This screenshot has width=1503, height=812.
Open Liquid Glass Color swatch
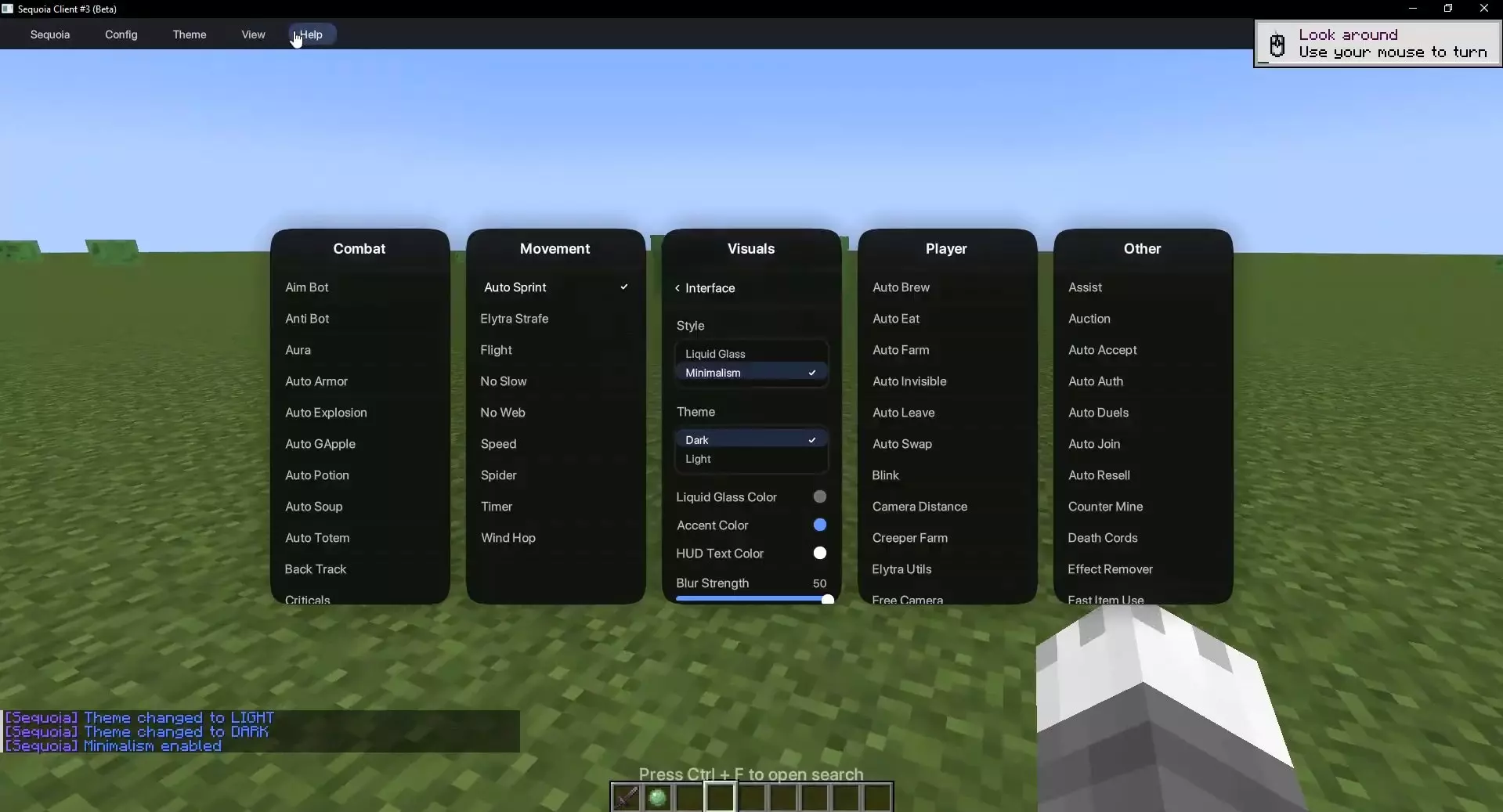point(820,496)
